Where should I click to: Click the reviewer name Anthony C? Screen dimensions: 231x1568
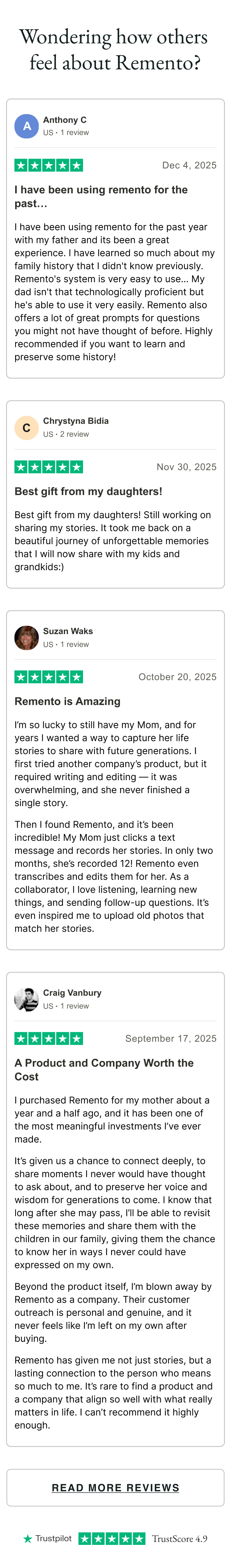click(x=65, y=120)
